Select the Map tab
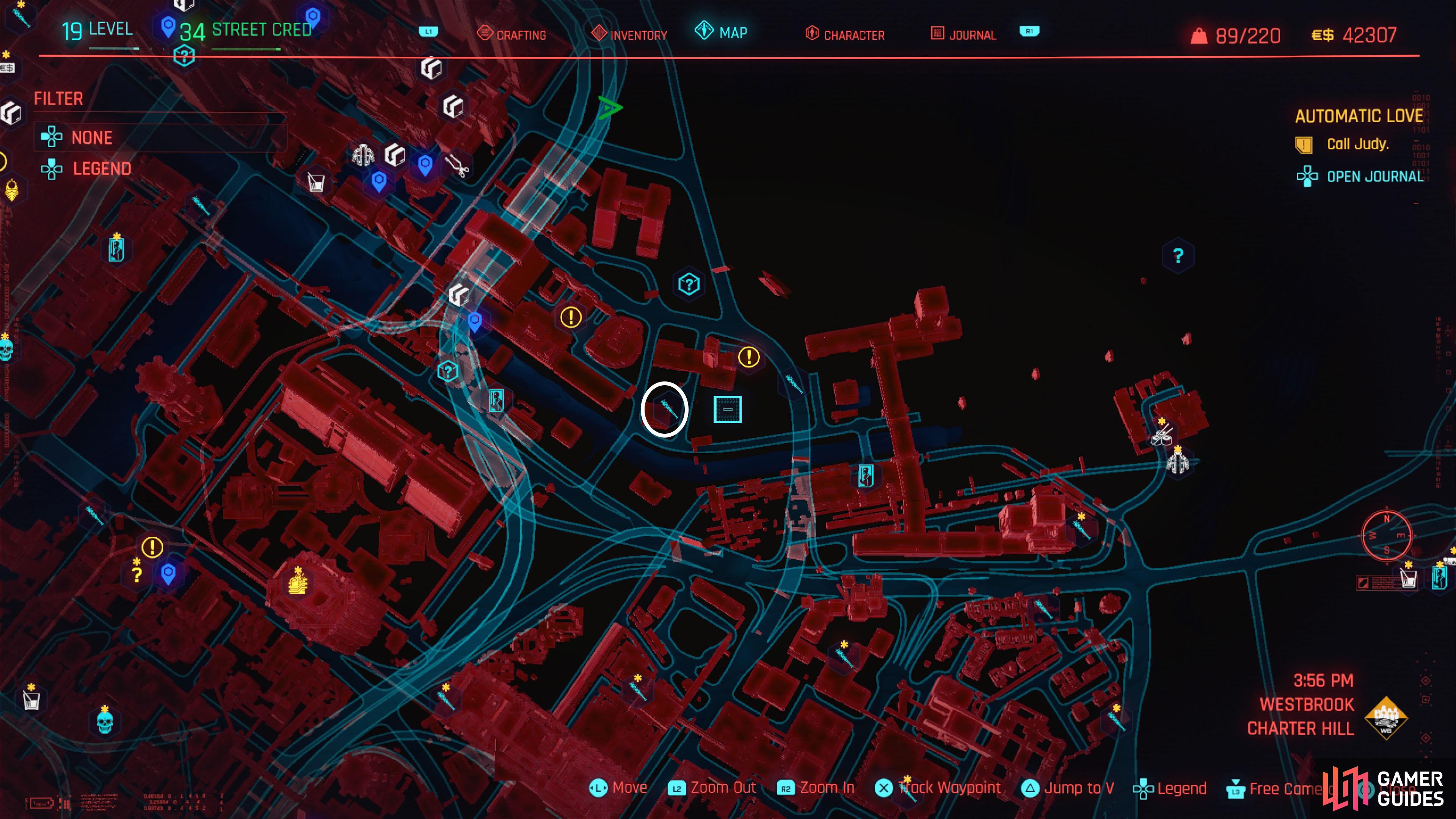Viewport: 1456px width, 819px height. [x=721, y=32]
